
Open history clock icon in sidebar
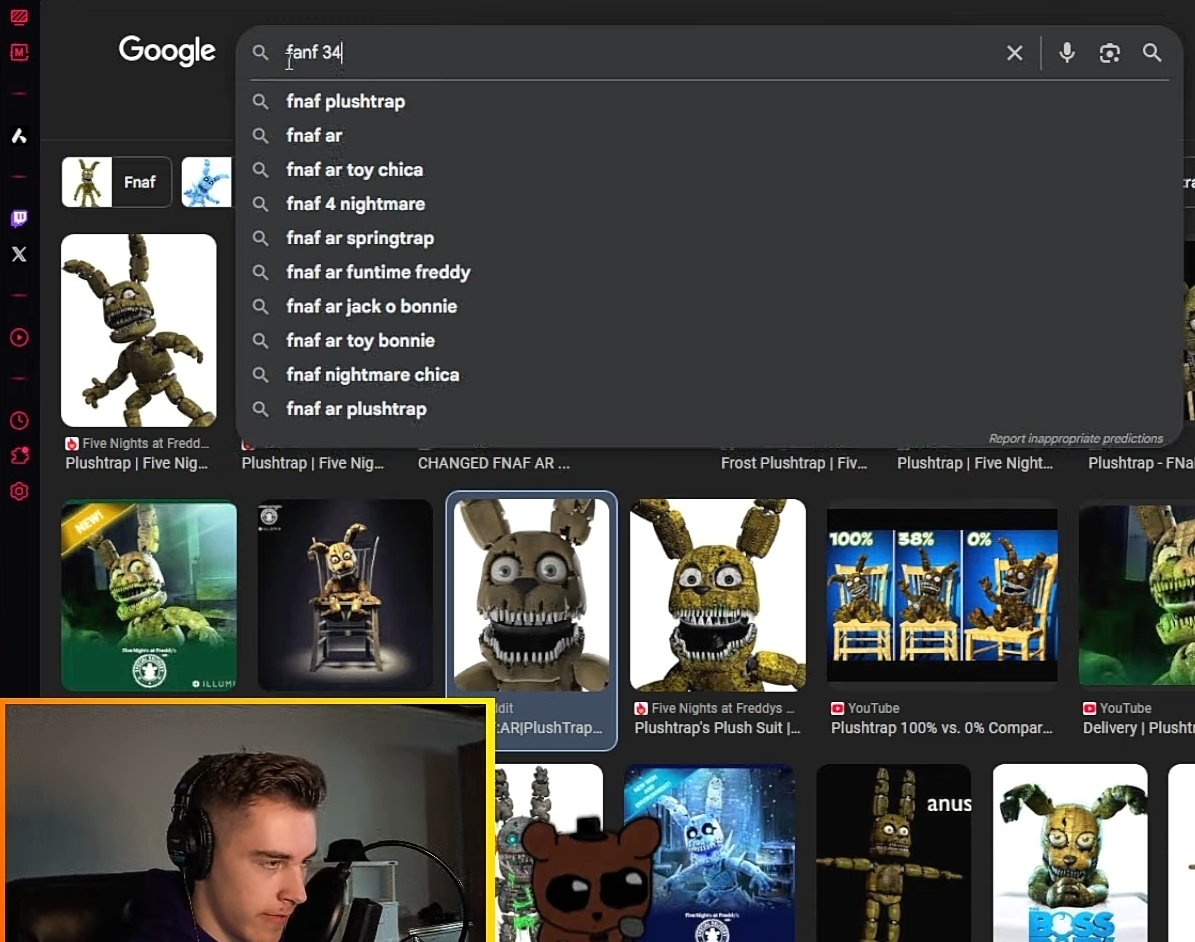19,420
